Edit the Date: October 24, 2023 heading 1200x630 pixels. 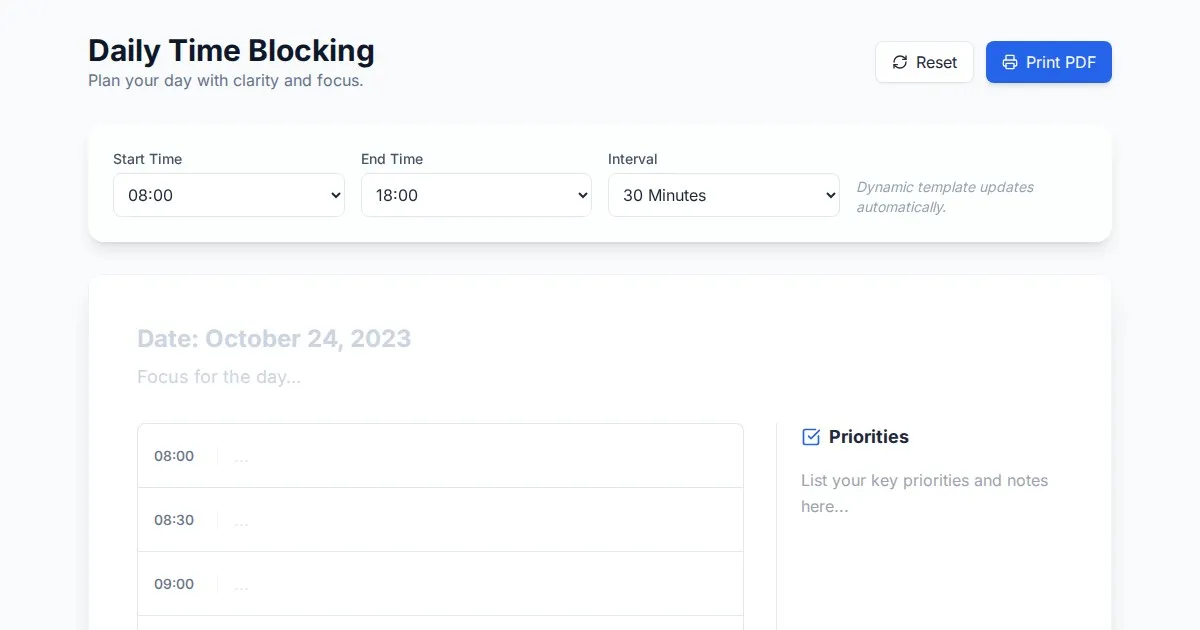tap(274, 338)
